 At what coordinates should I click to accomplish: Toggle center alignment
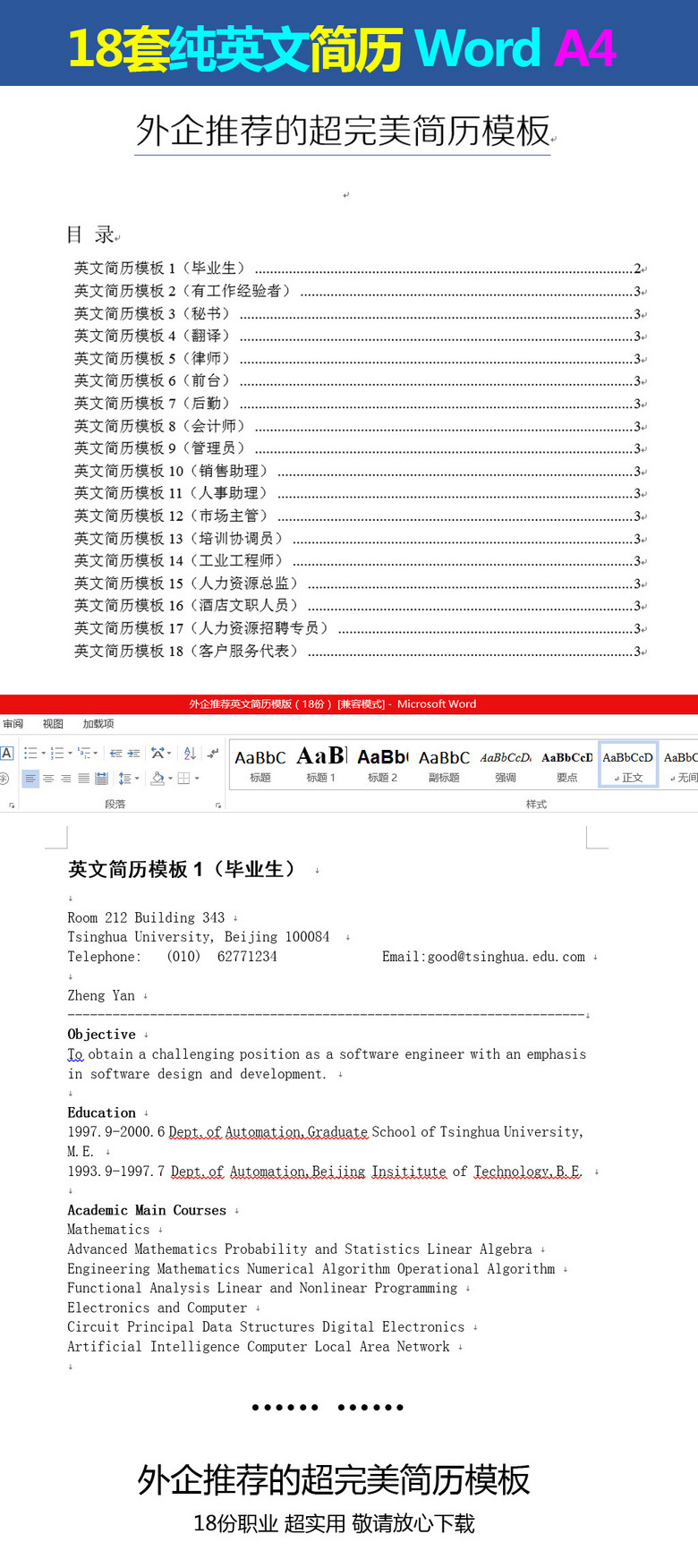click(x=48, y=779)
